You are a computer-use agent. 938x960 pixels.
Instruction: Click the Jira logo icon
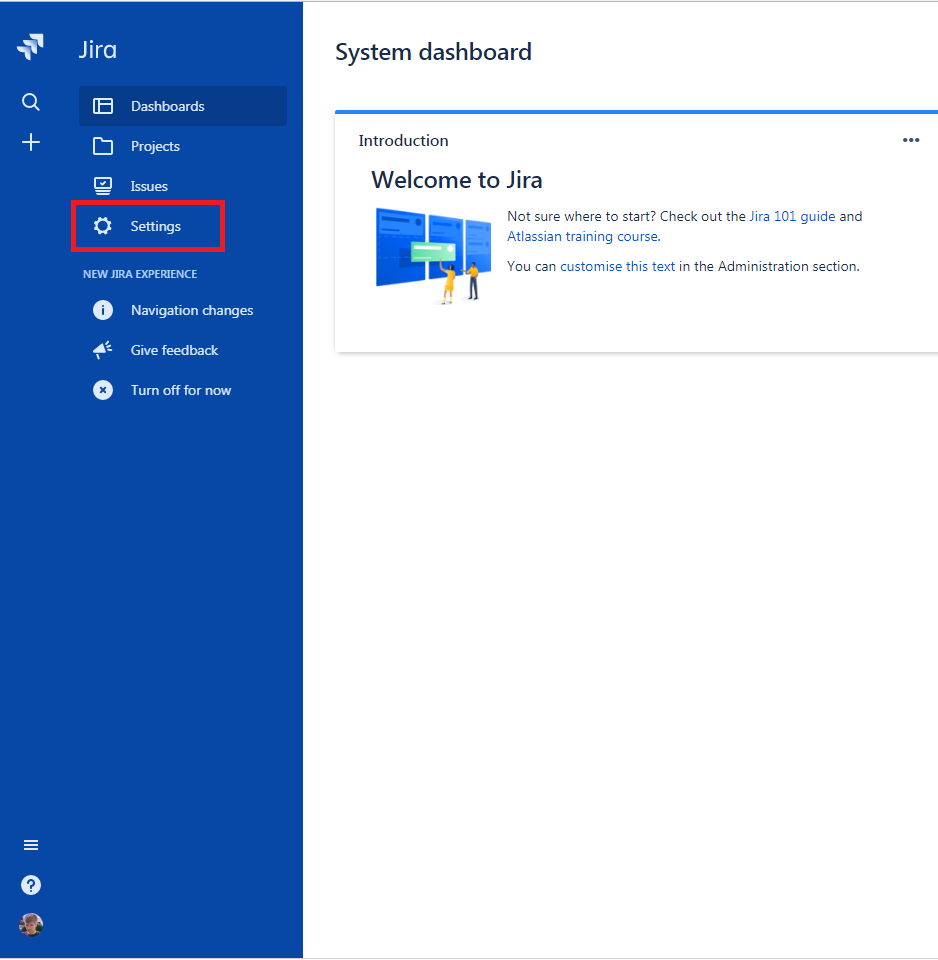click(31, 47)
